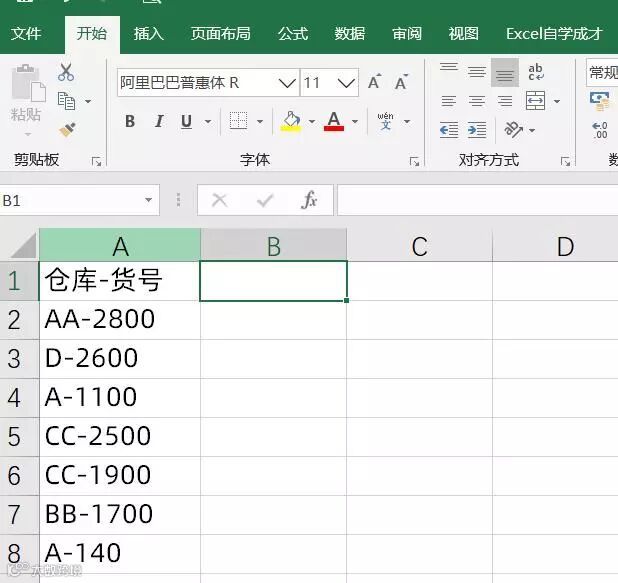Apply the borders icon
This screenshot has height=583, width=618.
pos(238,121)
